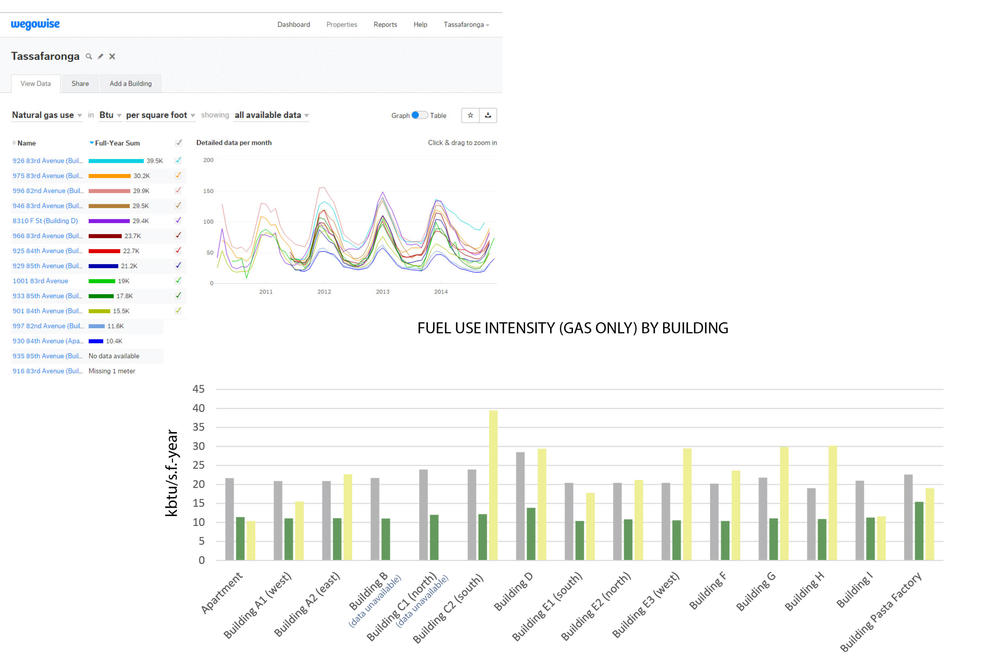Viewport: 1000px width, 666px height.
Task: Open the Reports menu item
Action: coord(385,24)
